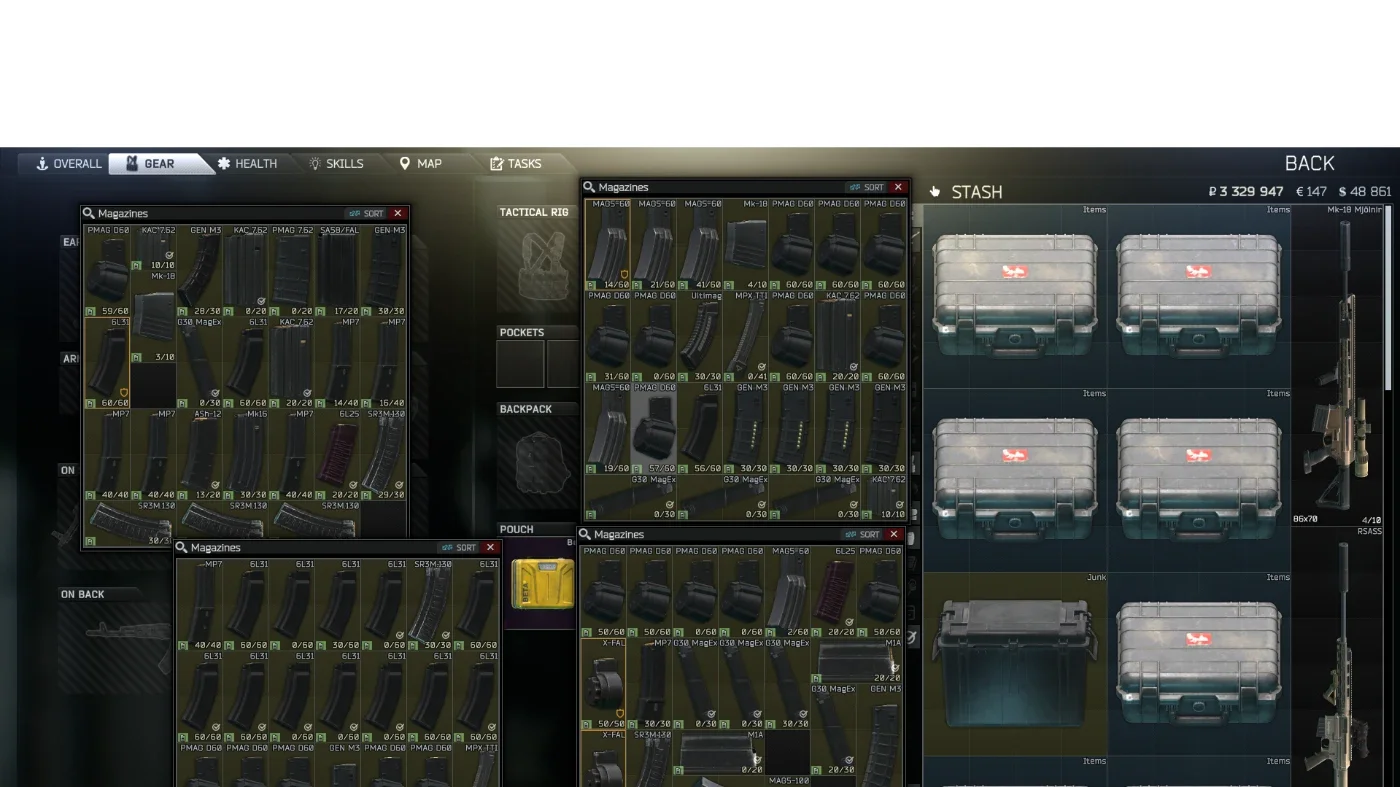Select the MPX TTI magazine showing 0/41

(746, 337)
